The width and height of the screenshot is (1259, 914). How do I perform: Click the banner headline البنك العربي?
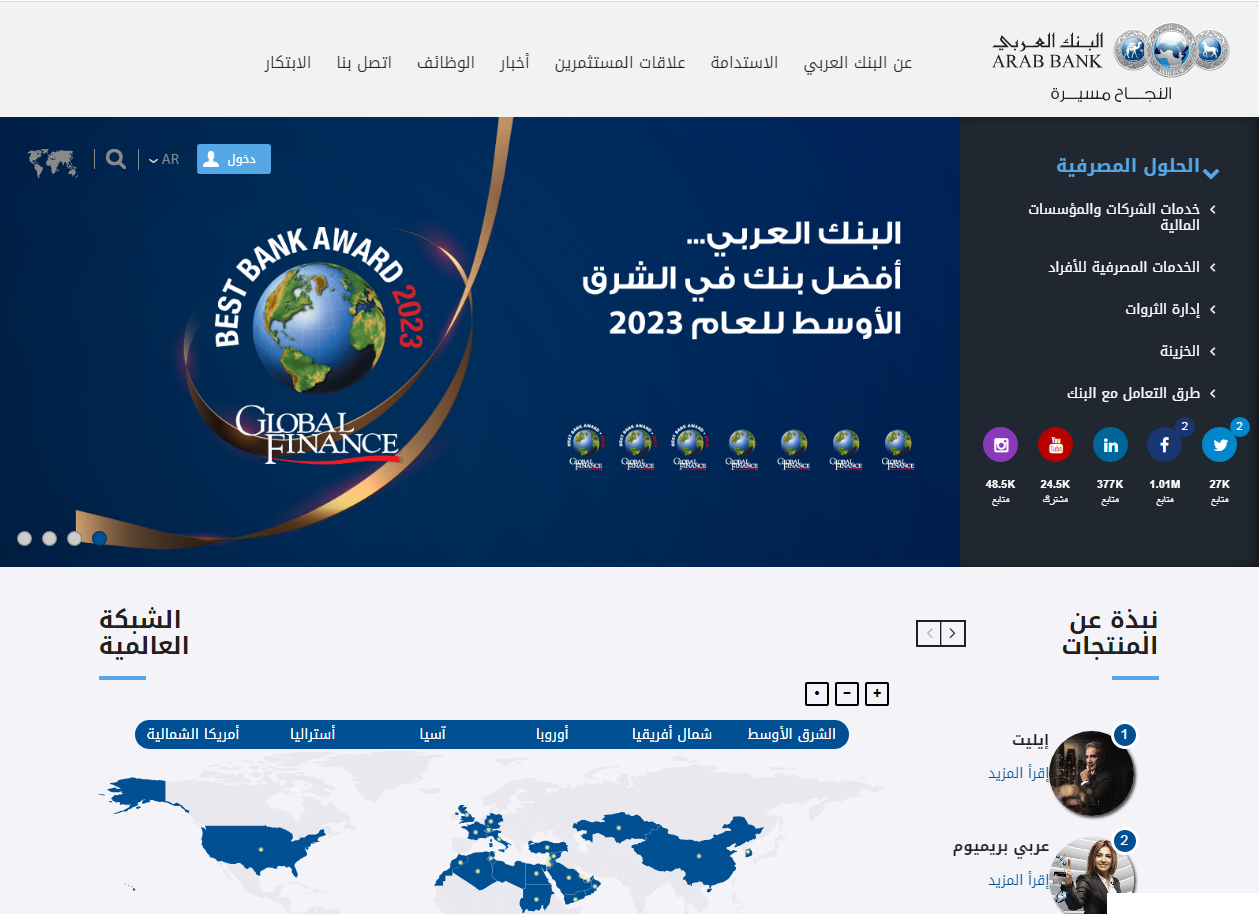point(795,234)
